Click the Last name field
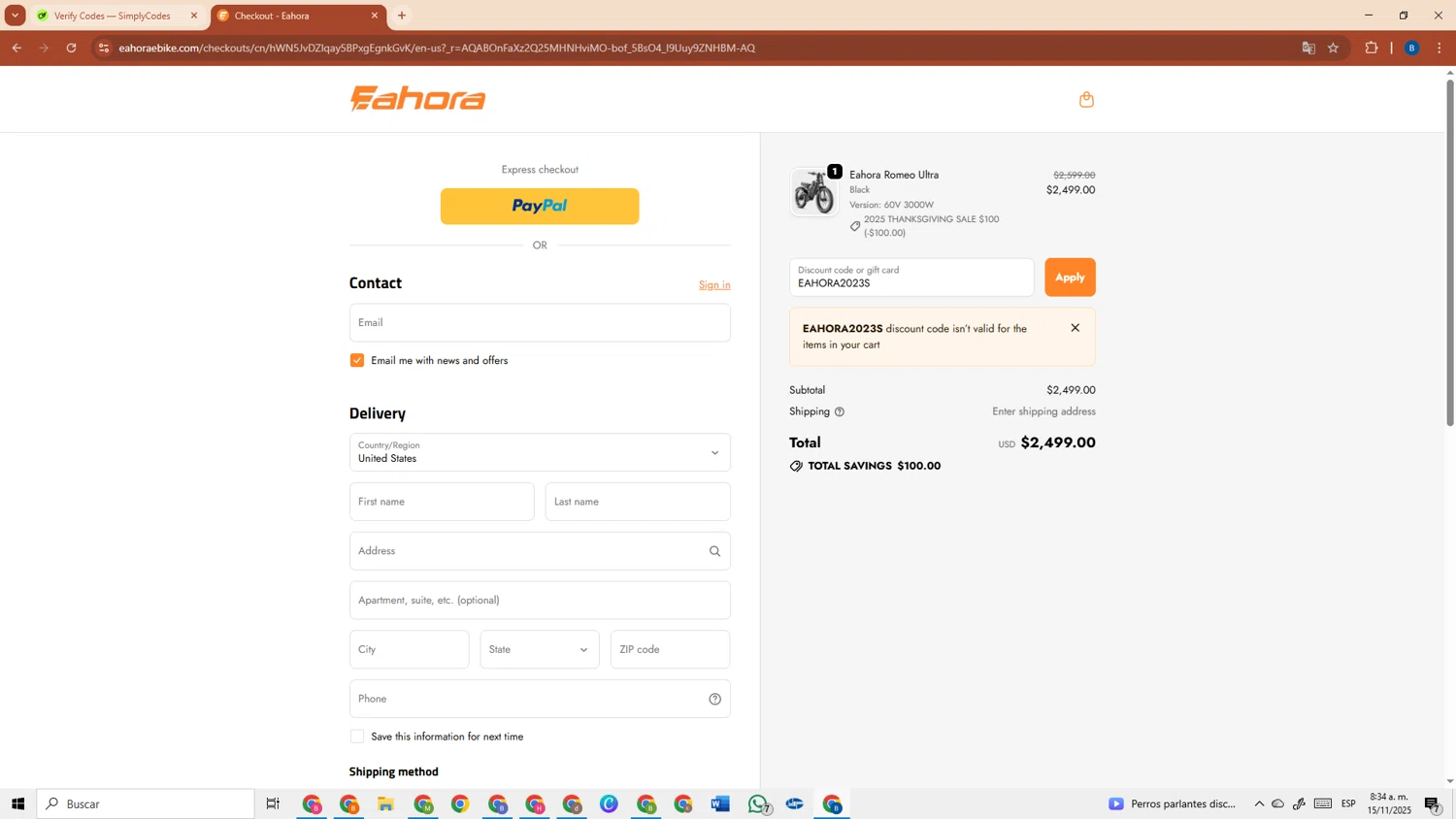The width and height of the screenshot is (1456, 819). (x=638, y=502)
